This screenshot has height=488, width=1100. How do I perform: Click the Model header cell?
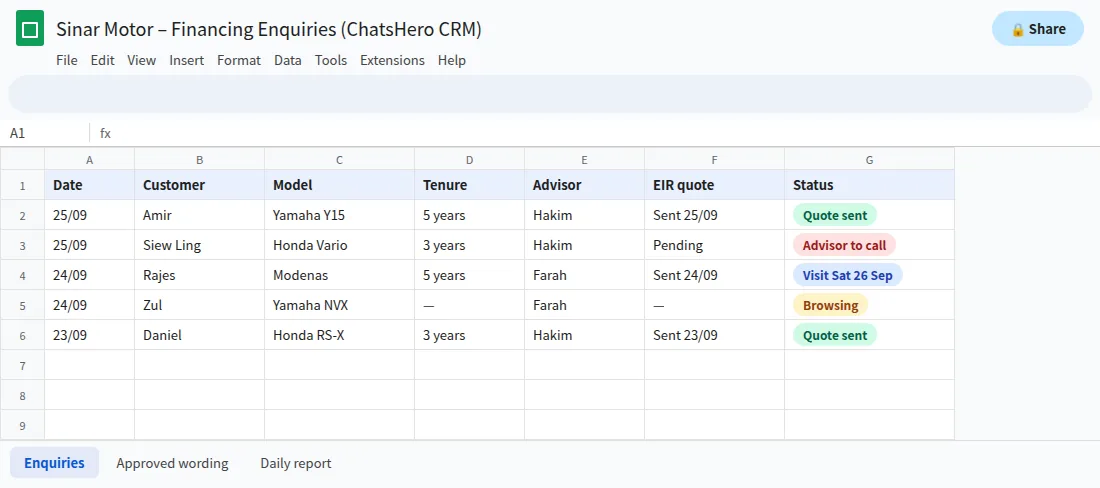(340, 185)
